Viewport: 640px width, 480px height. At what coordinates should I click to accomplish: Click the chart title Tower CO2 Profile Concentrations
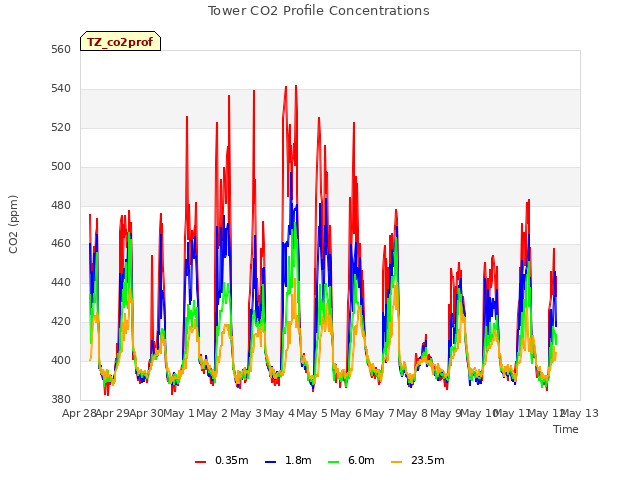click(x=319, y=11)
